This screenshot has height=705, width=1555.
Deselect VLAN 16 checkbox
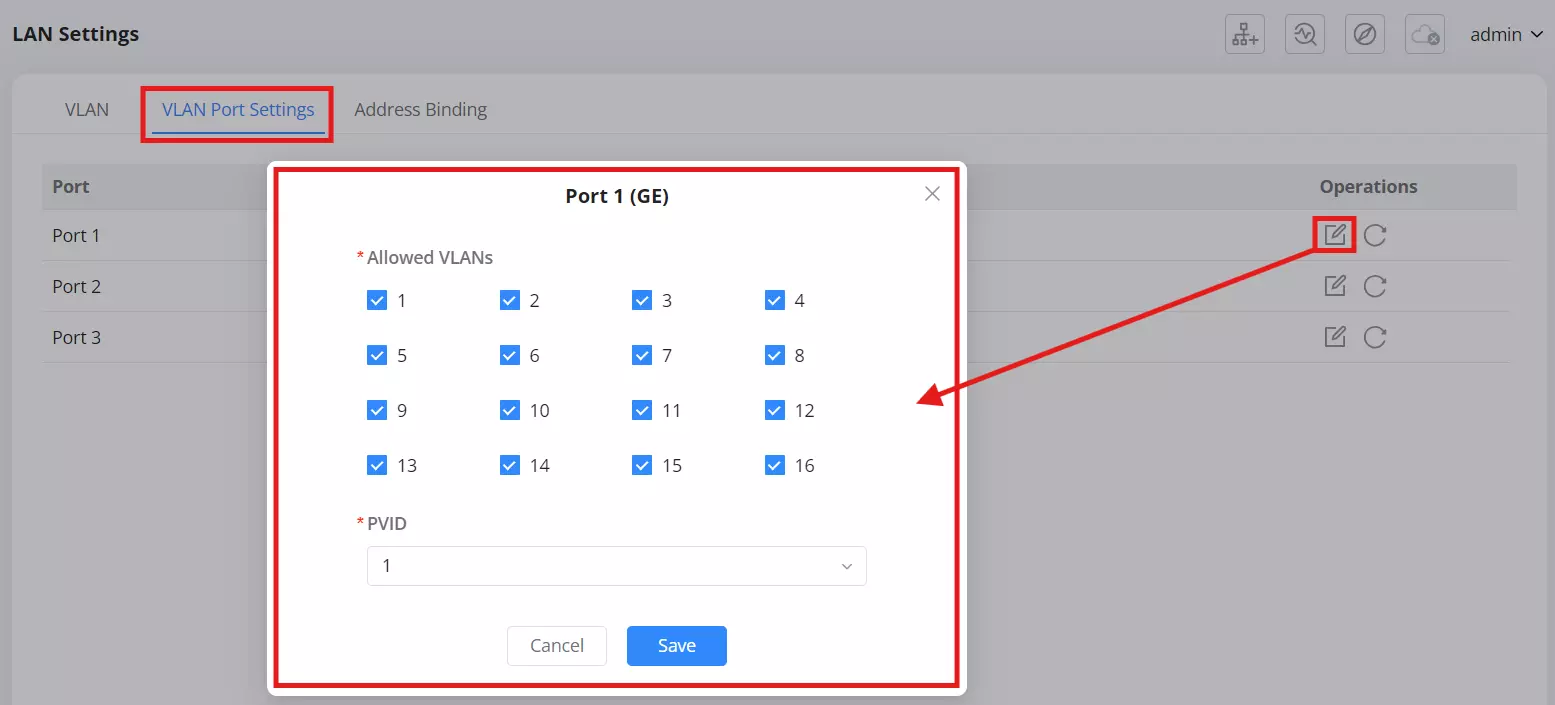click(x=775, y=465)
